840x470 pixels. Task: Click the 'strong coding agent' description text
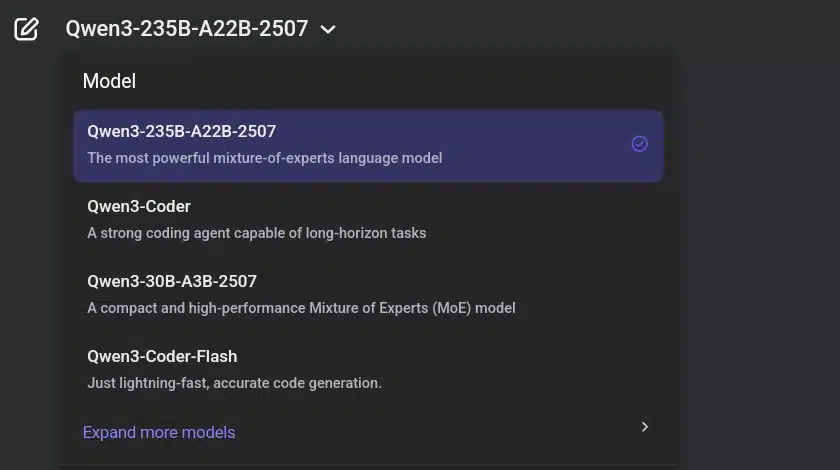pyautogui.click(x=257, y=233)
